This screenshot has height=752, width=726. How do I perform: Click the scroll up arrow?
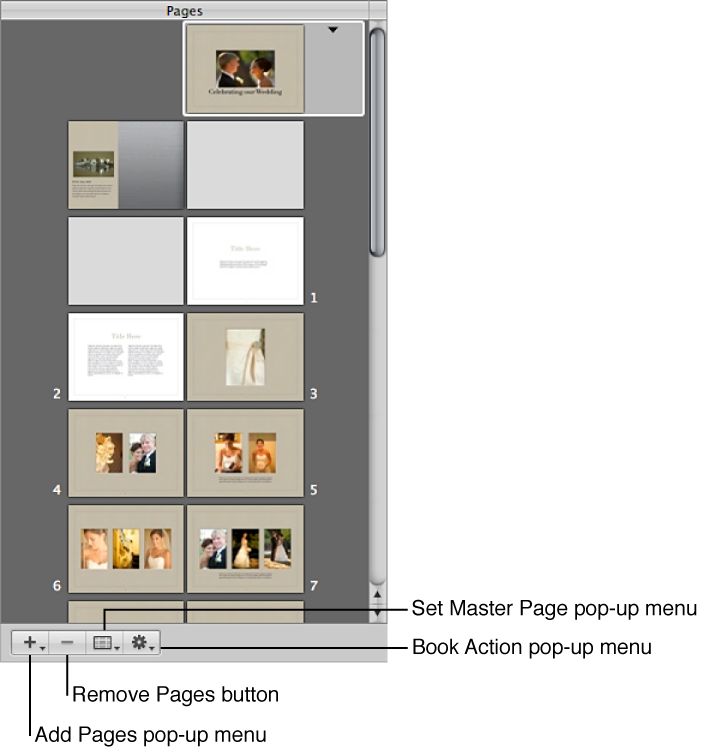tap(377, 595)
